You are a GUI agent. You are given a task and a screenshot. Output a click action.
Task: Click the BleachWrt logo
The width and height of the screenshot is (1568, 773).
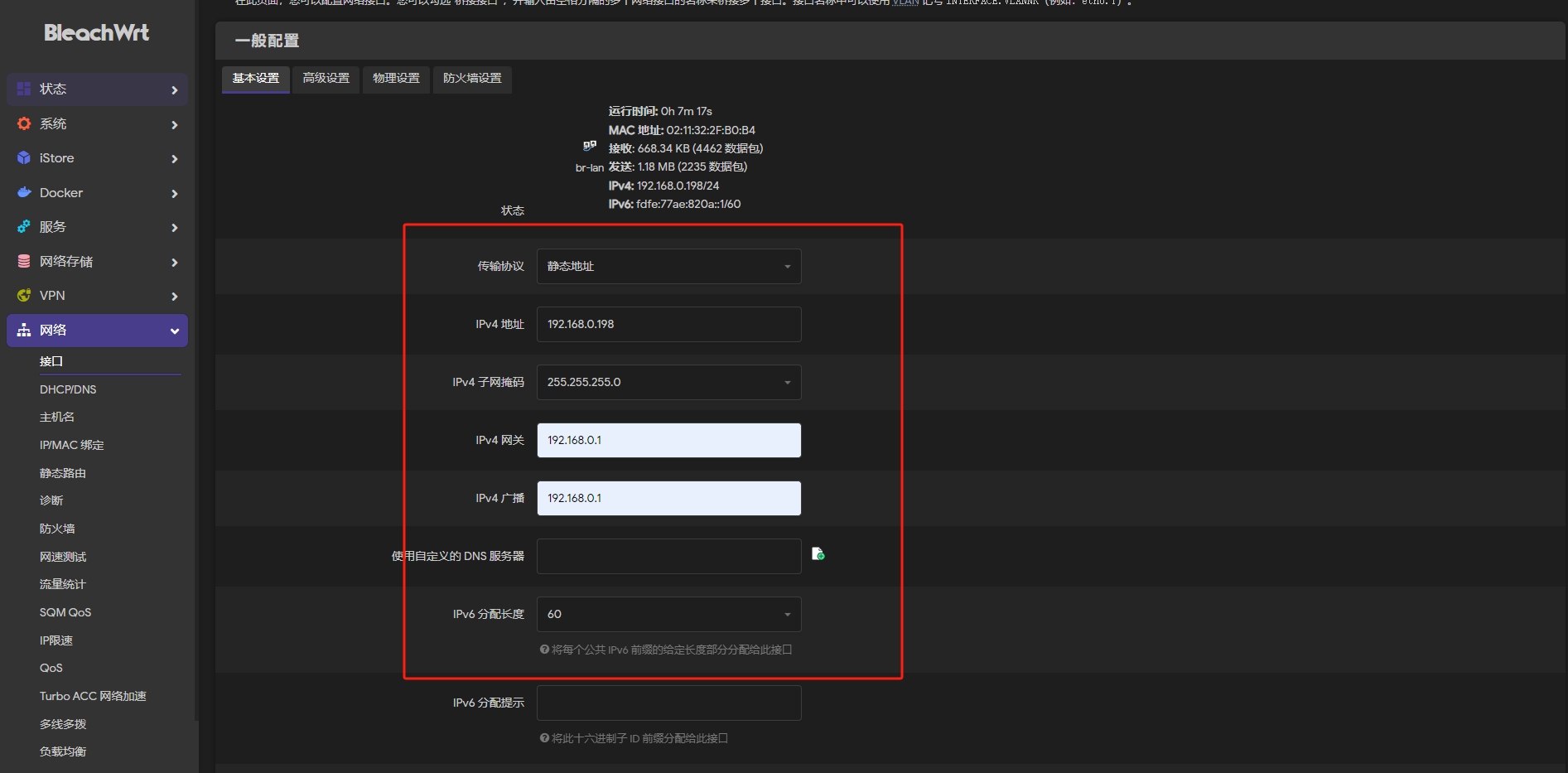click(96, 33)
